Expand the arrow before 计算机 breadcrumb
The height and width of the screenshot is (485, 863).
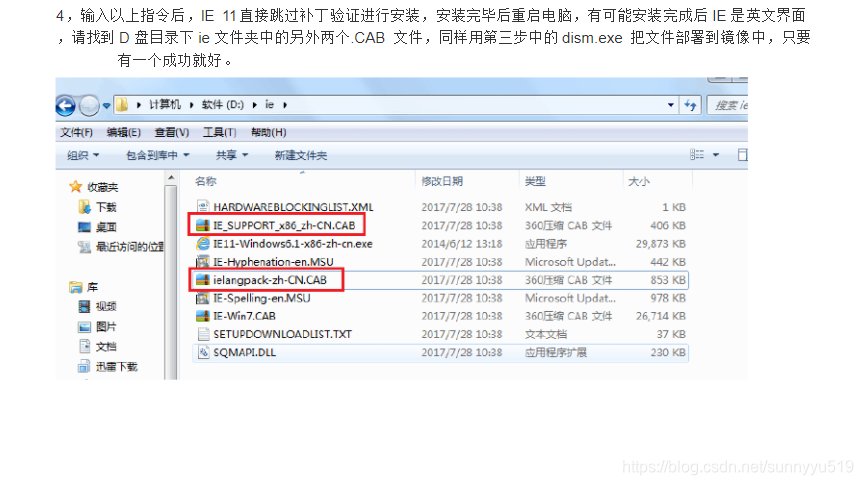pos(139,105)
